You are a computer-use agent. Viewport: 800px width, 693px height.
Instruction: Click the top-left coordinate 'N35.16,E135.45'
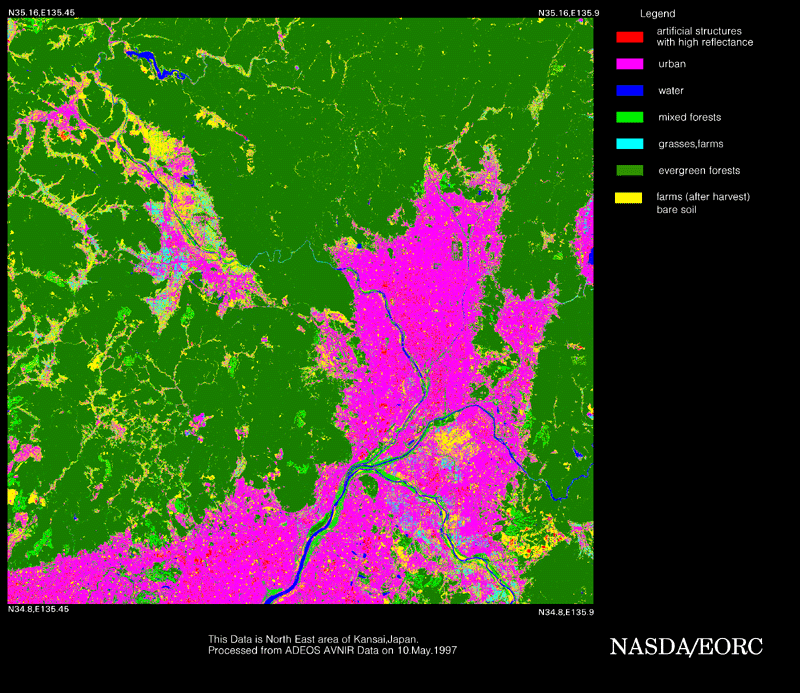click(x=41, y=13)
